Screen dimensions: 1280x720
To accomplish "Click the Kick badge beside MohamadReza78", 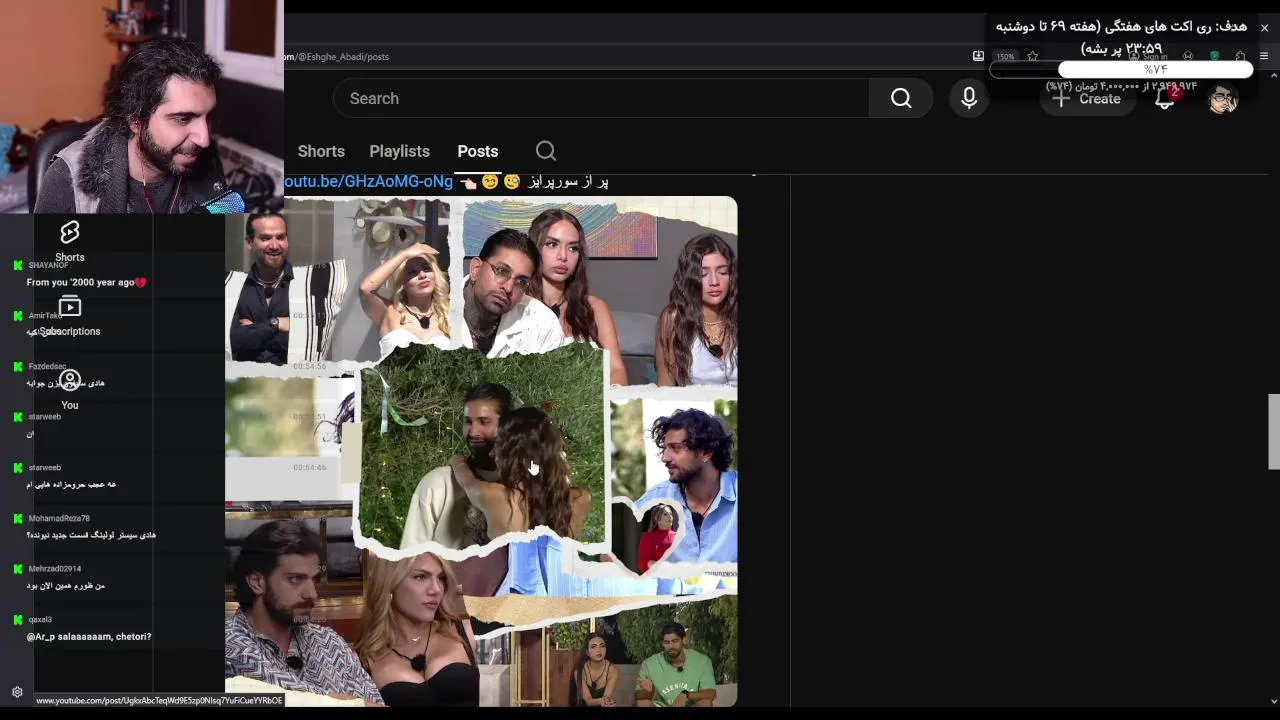I will click(18, 518).
